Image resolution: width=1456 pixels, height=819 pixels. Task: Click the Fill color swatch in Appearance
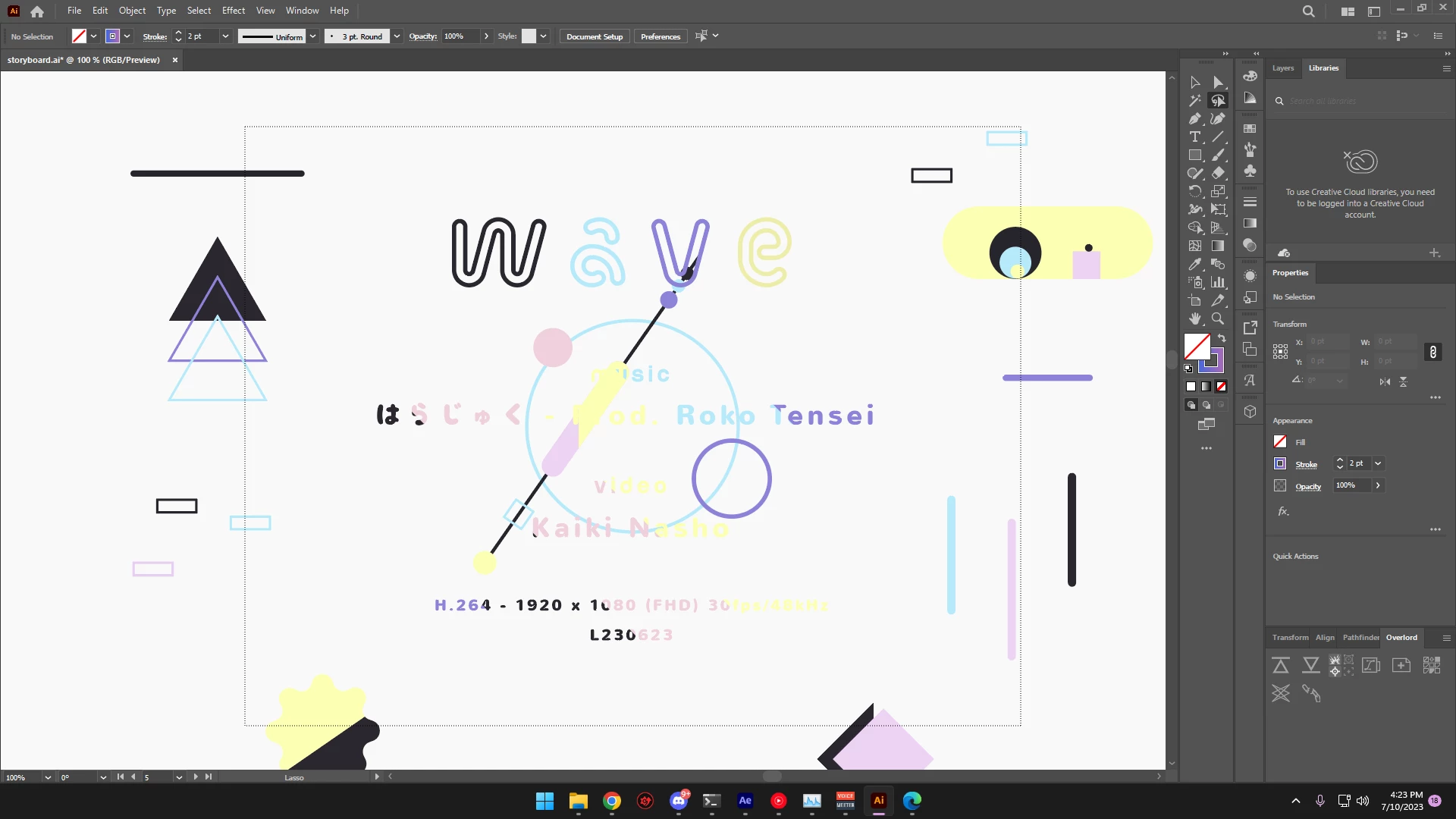(1280, 442)
